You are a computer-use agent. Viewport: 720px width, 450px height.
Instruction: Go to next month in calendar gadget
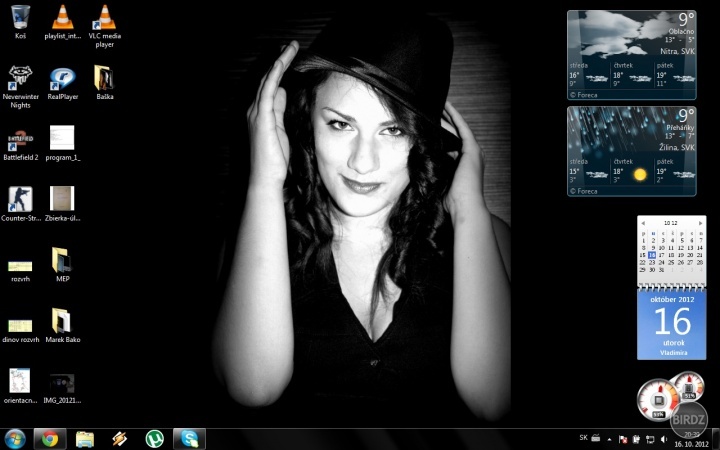[700, 223]
